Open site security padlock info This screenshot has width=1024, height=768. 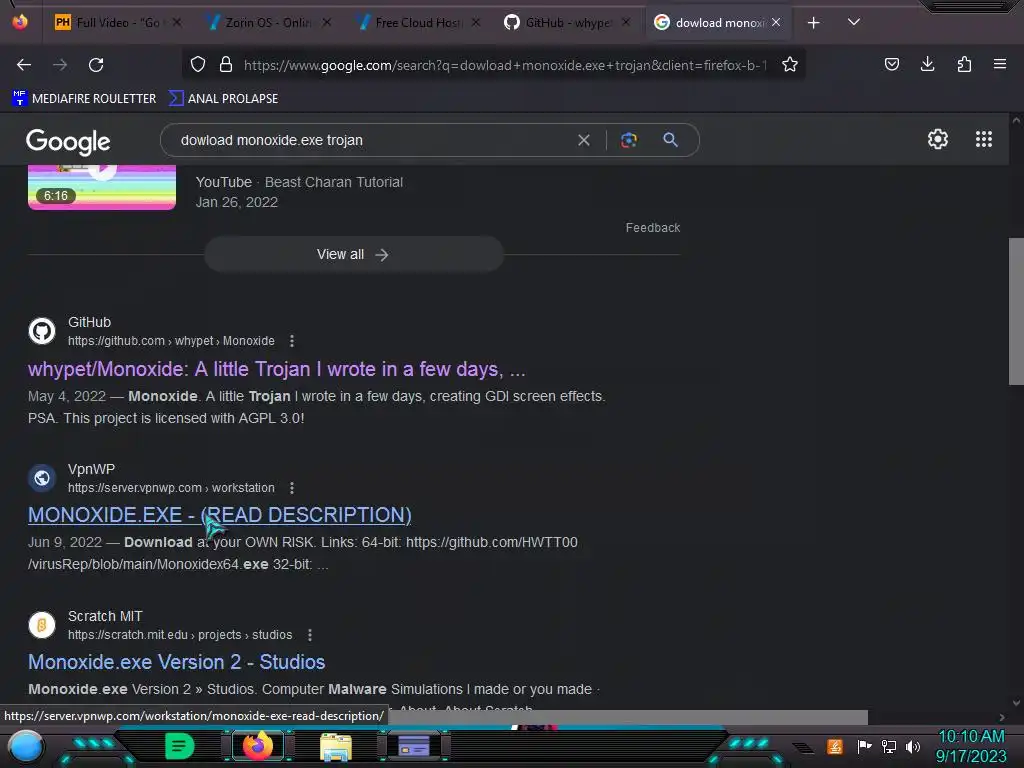click(226, 65)
